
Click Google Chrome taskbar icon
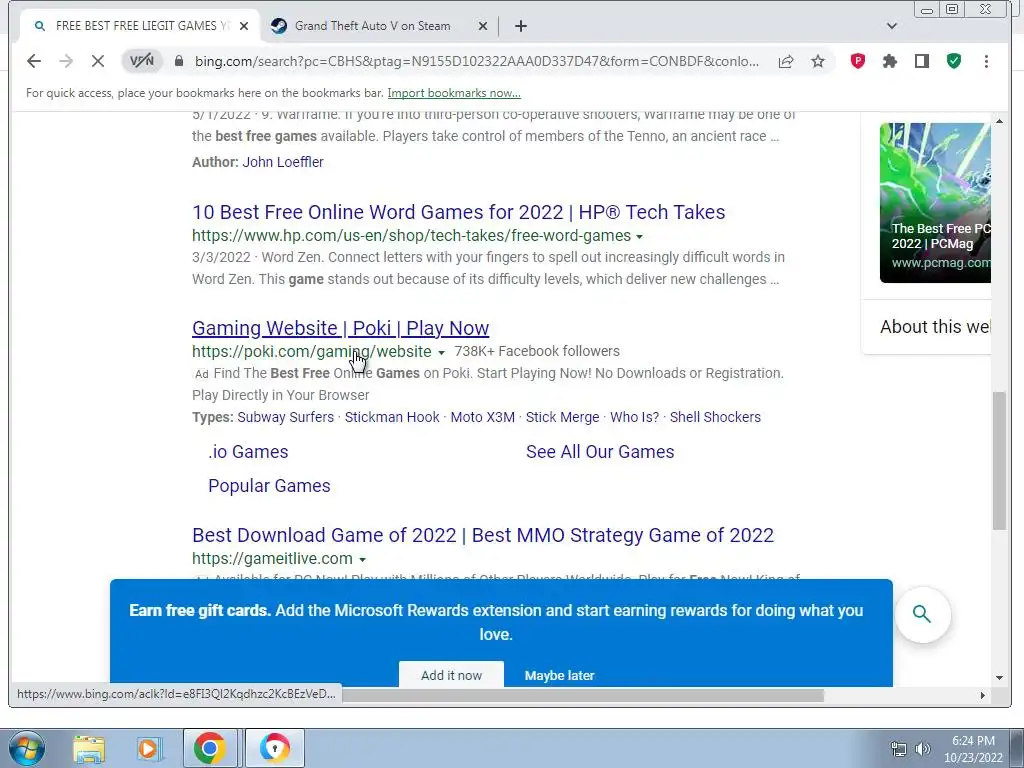(210, 748)
